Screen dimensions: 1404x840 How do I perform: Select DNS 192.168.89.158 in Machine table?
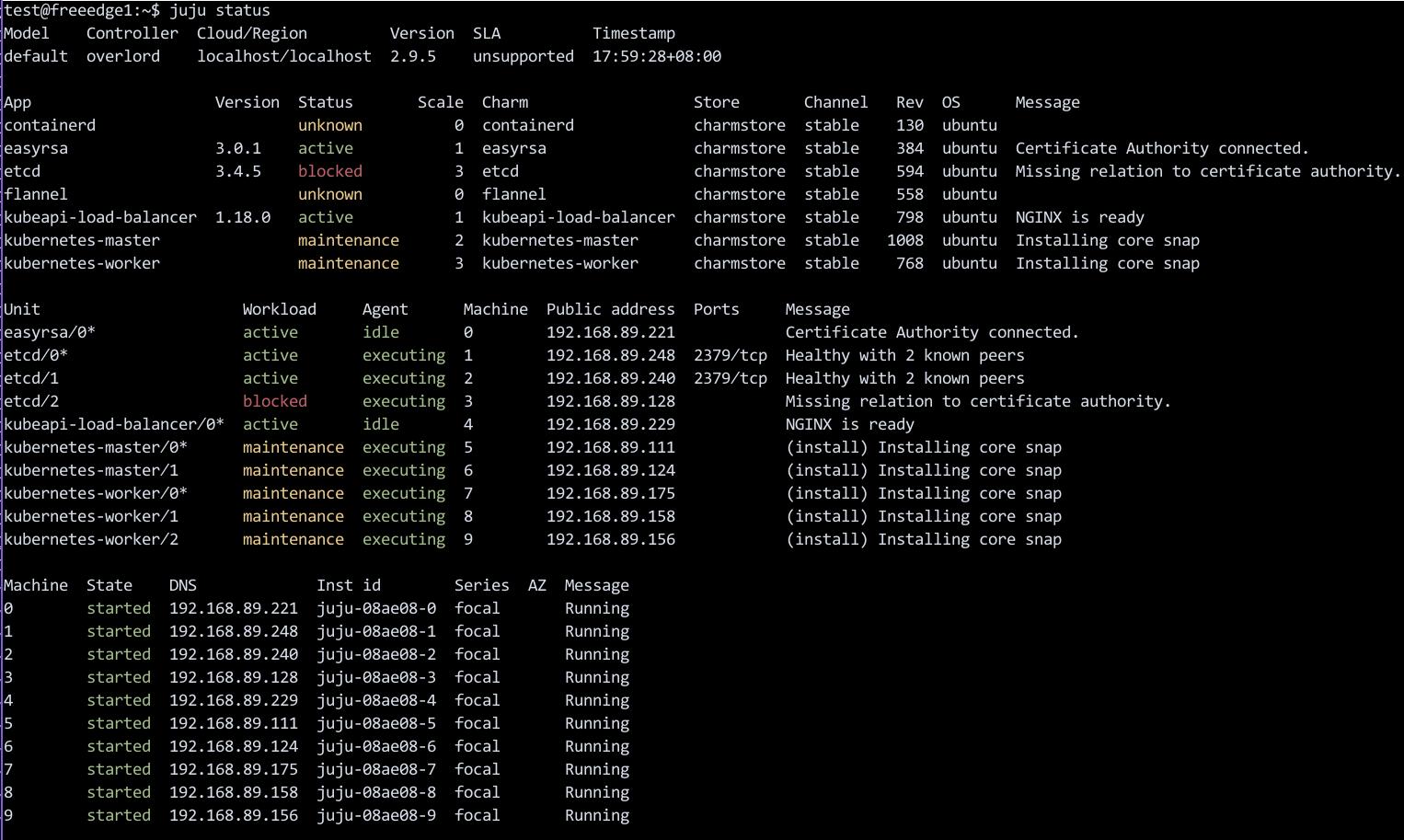point(234,792)
